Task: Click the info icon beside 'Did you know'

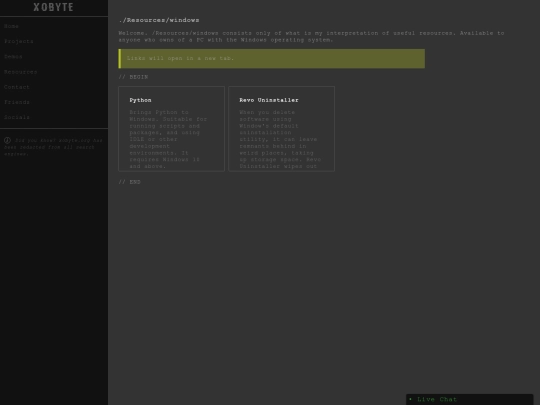Action: coord(7,140)
